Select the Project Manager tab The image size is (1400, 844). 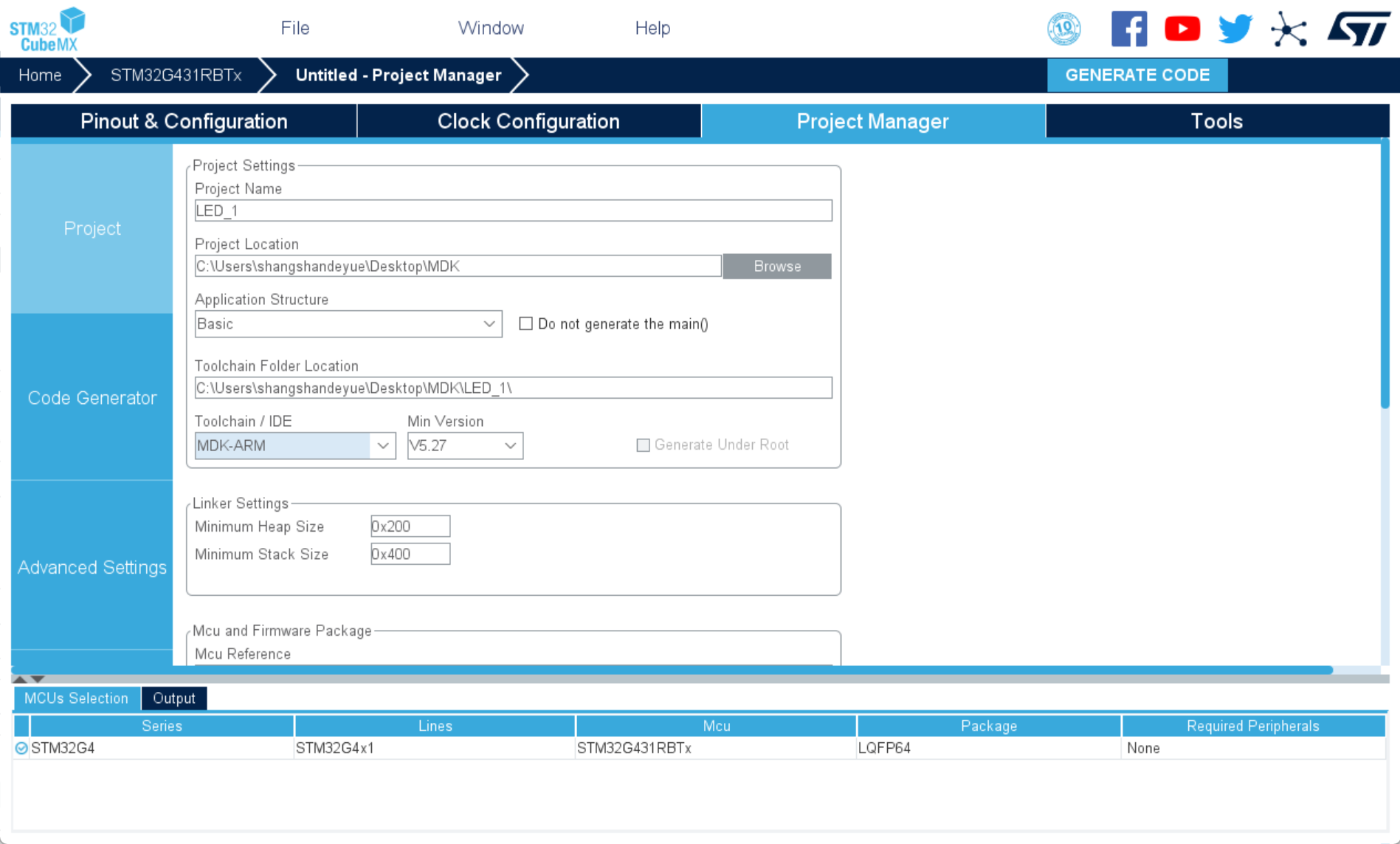pyautogui.click(x=872, y=121)
